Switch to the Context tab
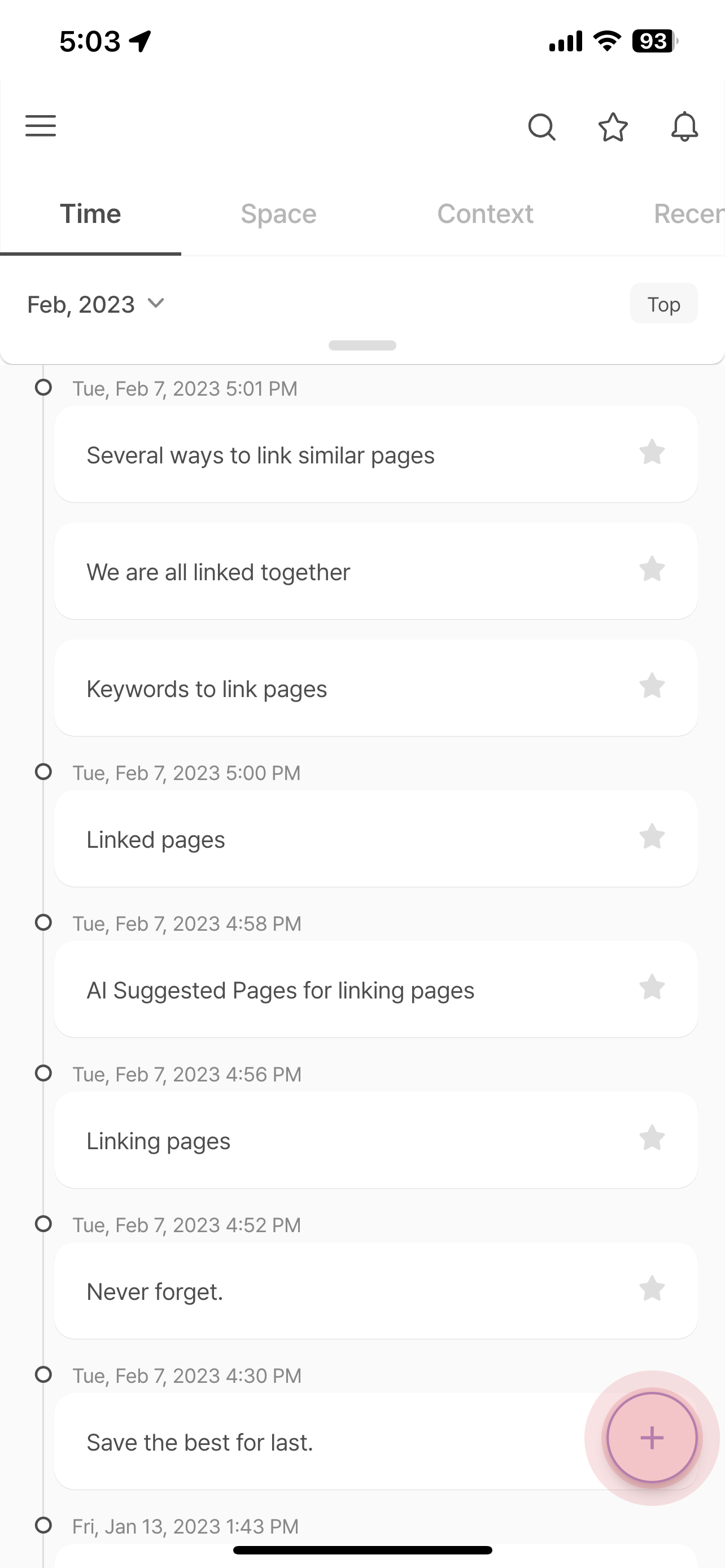 485,214
